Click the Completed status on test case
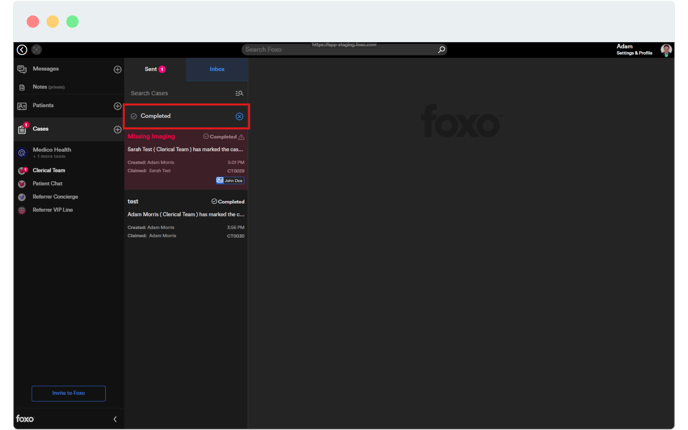Image resolution: width=688 pixels, height=430 pixels. tap(228, 202)
